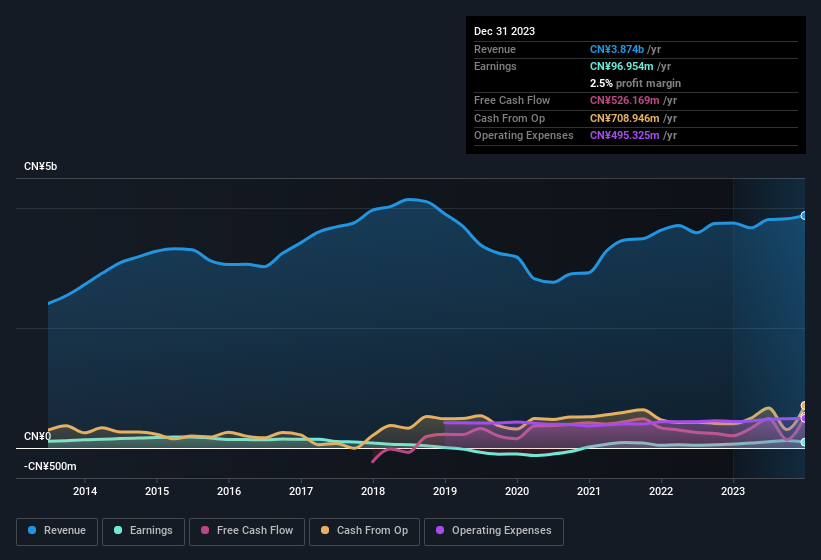The image size is (821, 560).
Task: Click the CN¥3.874b revenue value
Action: [617, 49]
